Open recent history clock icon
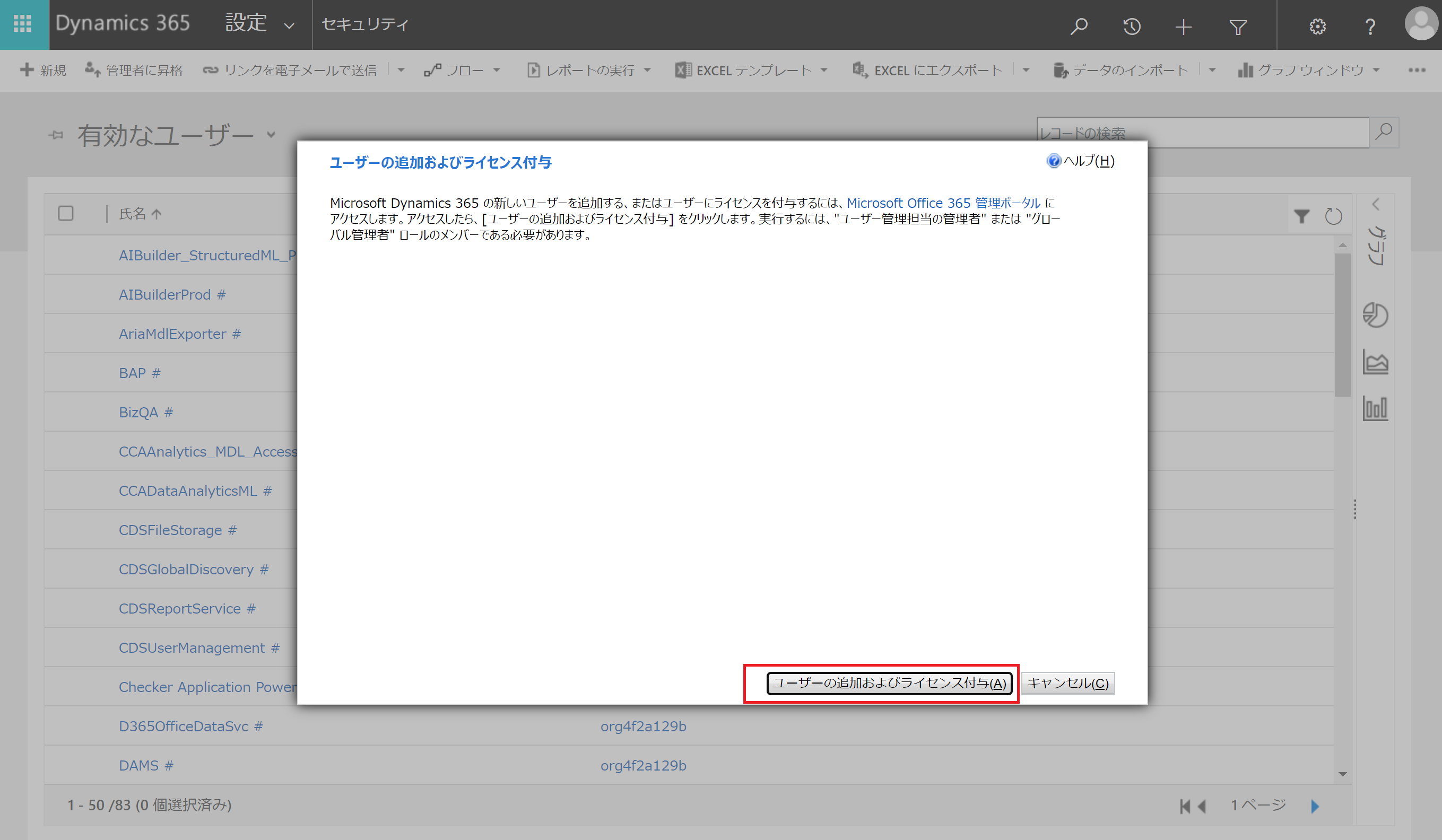Image resolution: width=1442 pixels, height=840 pixels. click(1131, 26)
